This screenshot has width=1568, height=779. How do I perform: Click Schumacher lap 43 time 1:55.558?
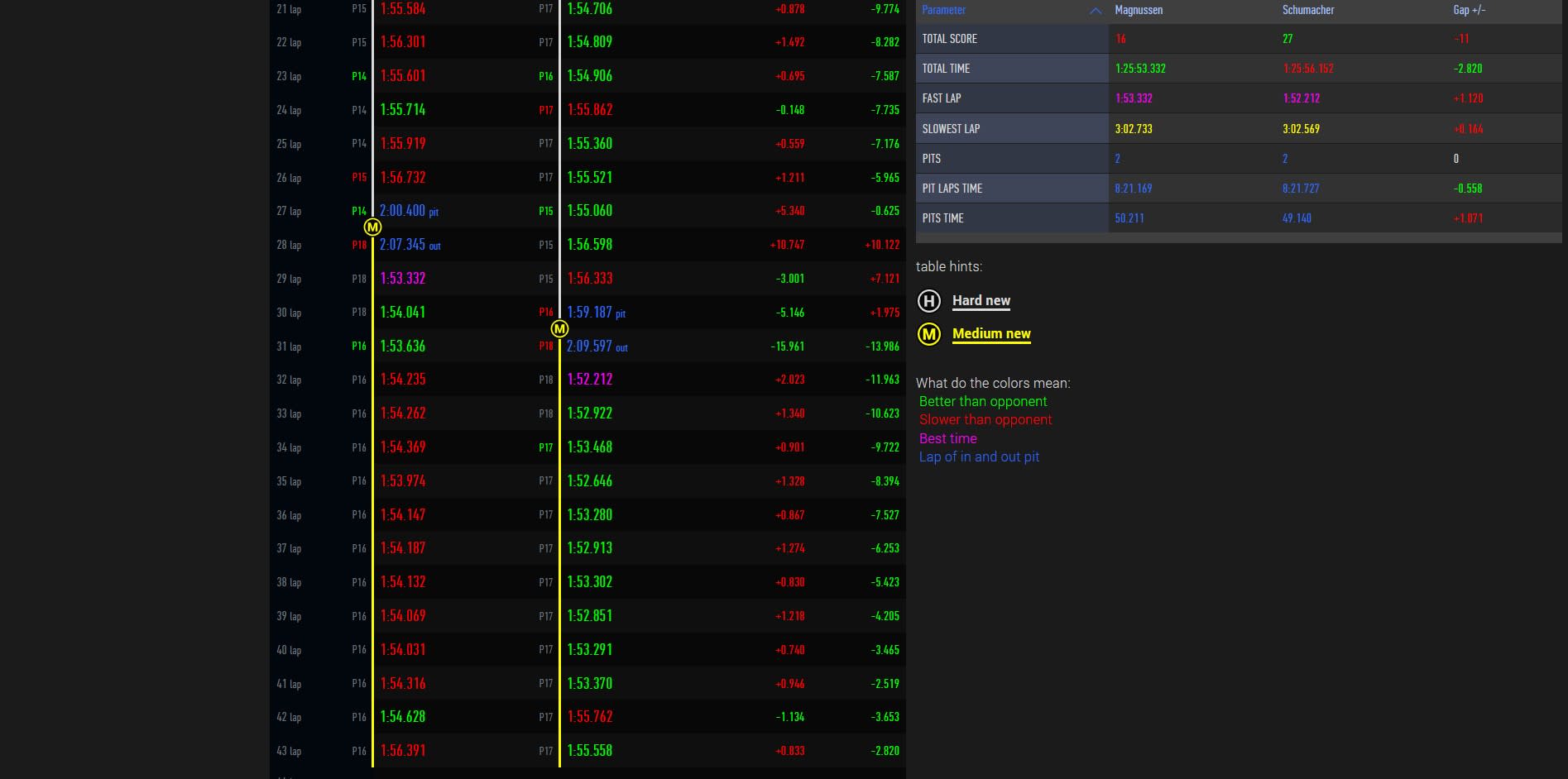click(x=589, y=751)
